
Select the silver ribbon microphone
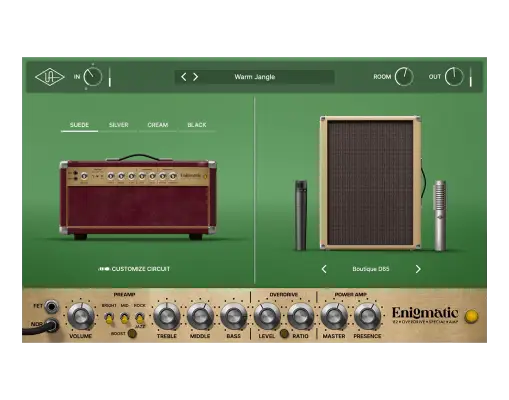point(440,216)
